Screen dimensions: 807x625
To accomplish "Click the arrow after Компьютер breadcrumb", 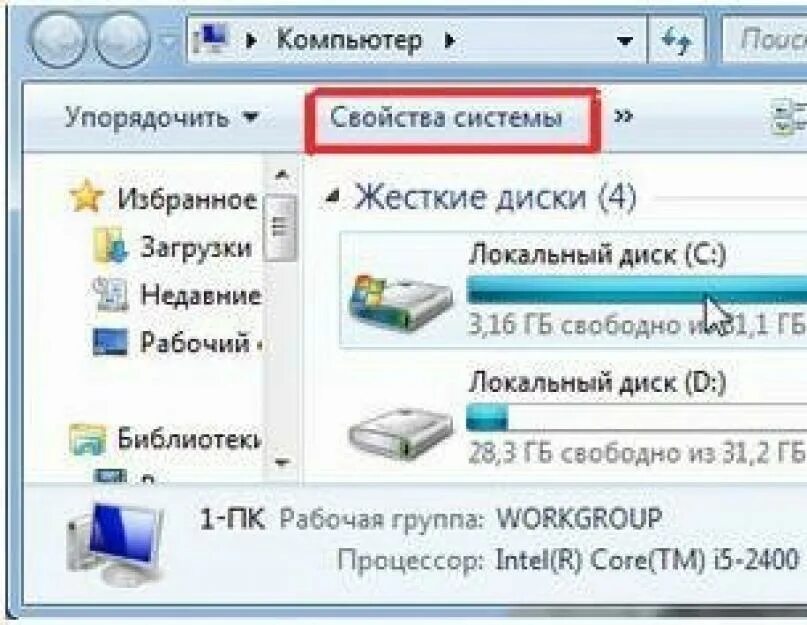I will [449, 40].
